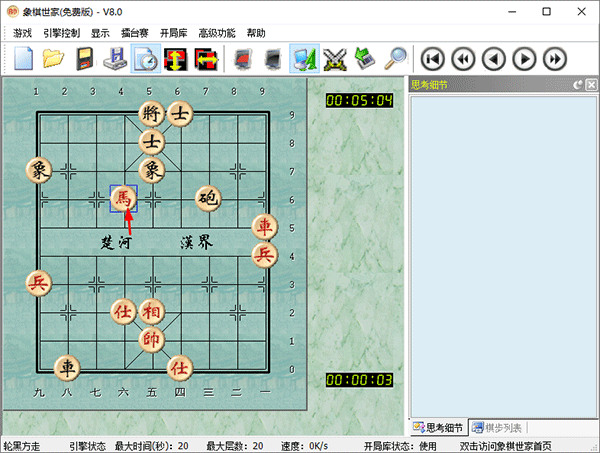Select the black 砲 cannon piece
600x453 pixels.
(208, 199)
